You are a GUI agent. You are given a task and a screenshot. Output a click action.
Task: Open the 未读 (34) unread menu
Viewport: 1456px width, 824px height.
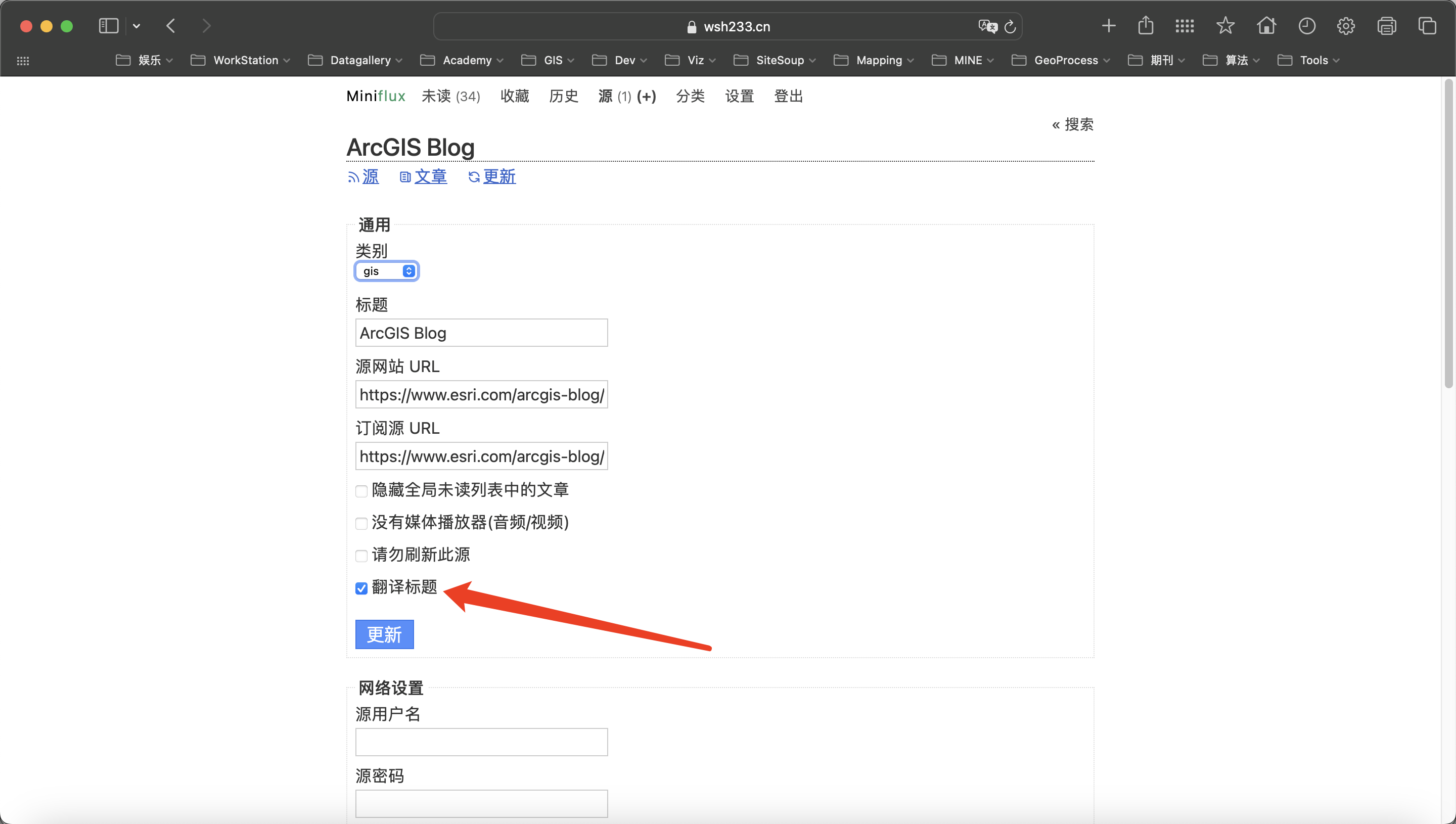tap(450, 96)
